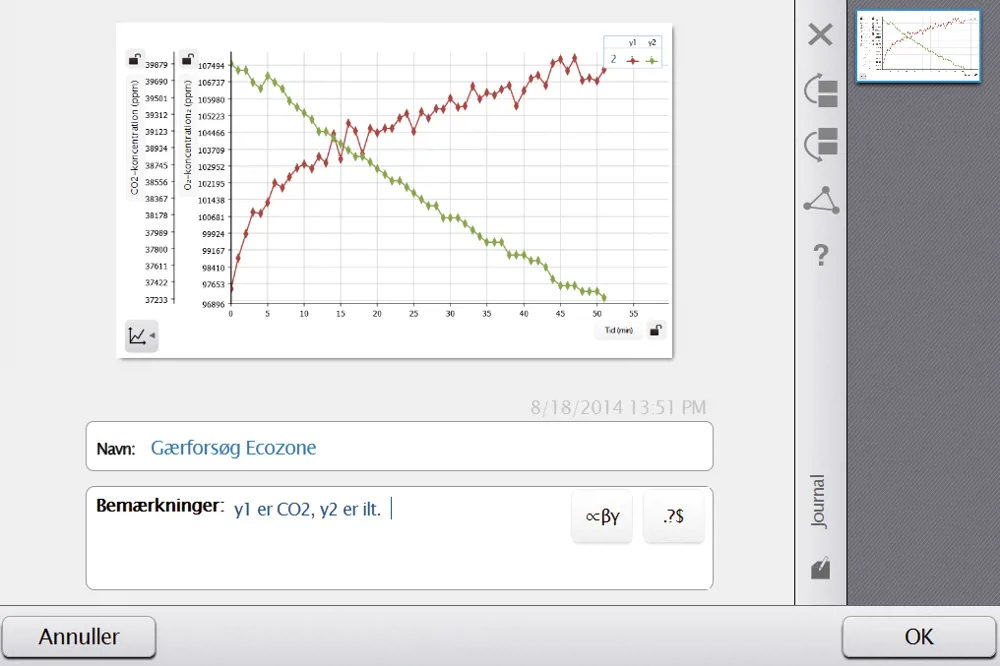The image size is (1000, 666).
Task: Open the symbols keyboard .?$
Action: tap(674, 516)
